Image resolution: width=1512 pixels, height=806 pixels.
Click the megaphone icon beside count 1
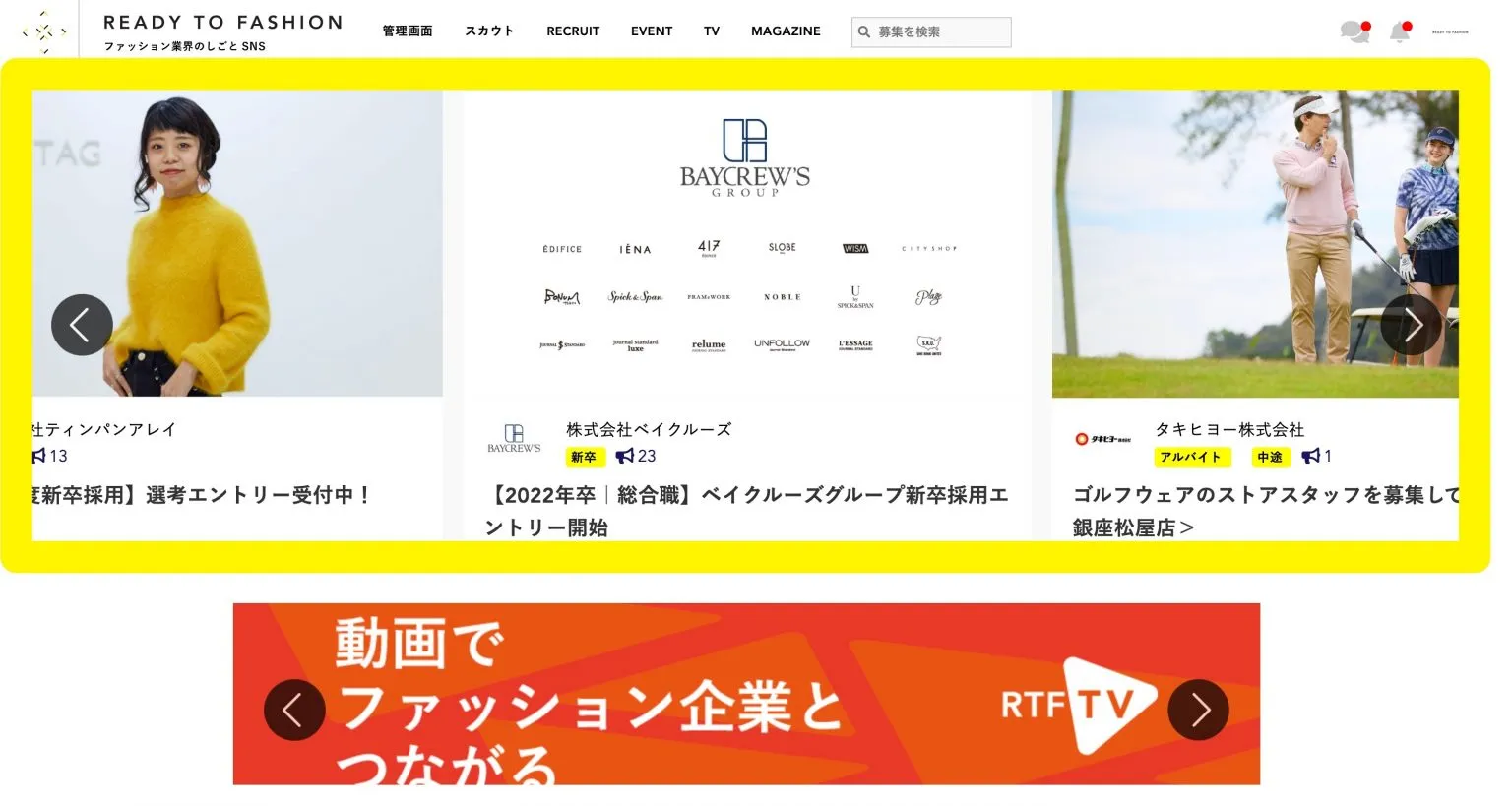click(x=1310, y=456)
